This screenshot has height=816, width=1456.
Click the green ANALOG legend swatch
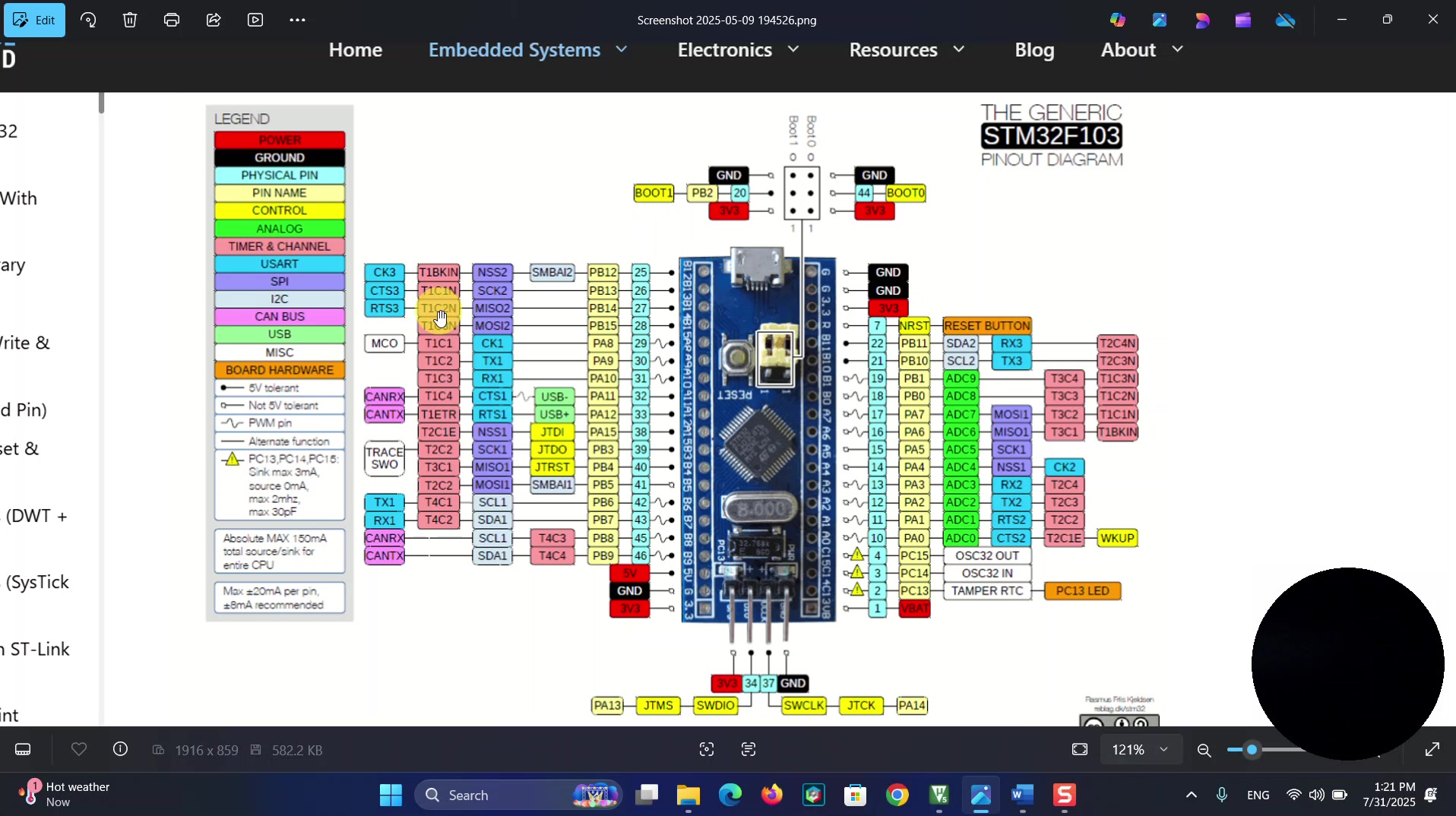(280, 229)
